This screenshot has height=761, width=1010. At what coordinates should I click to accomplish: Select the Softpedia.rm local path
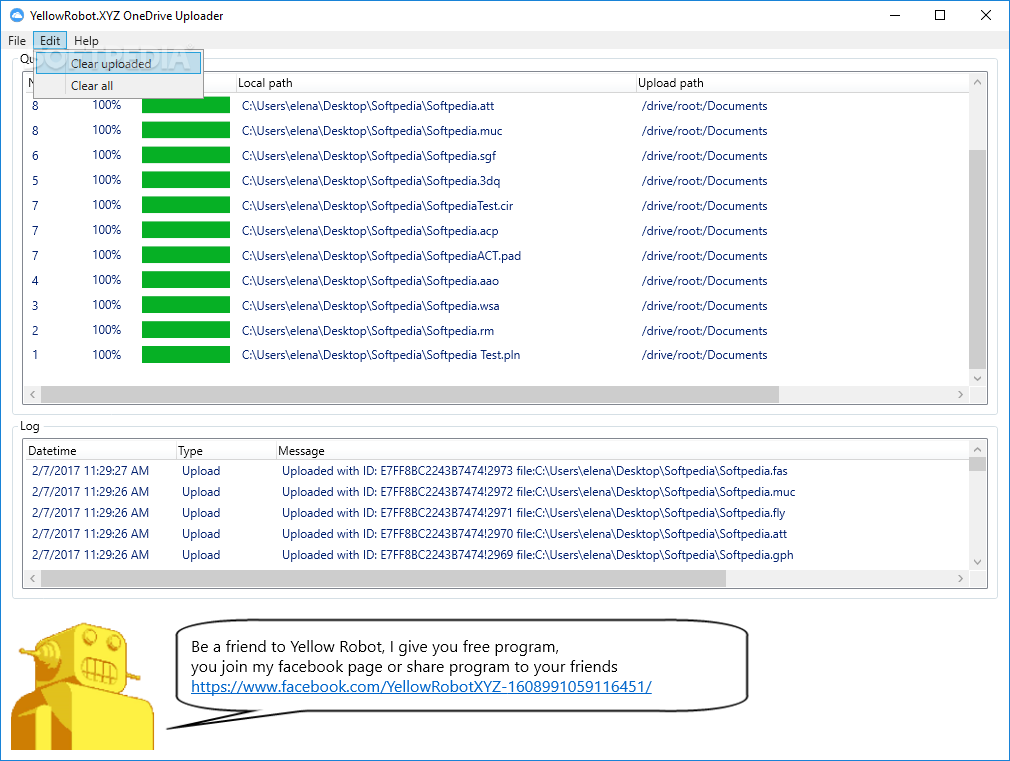click(368, 331)
